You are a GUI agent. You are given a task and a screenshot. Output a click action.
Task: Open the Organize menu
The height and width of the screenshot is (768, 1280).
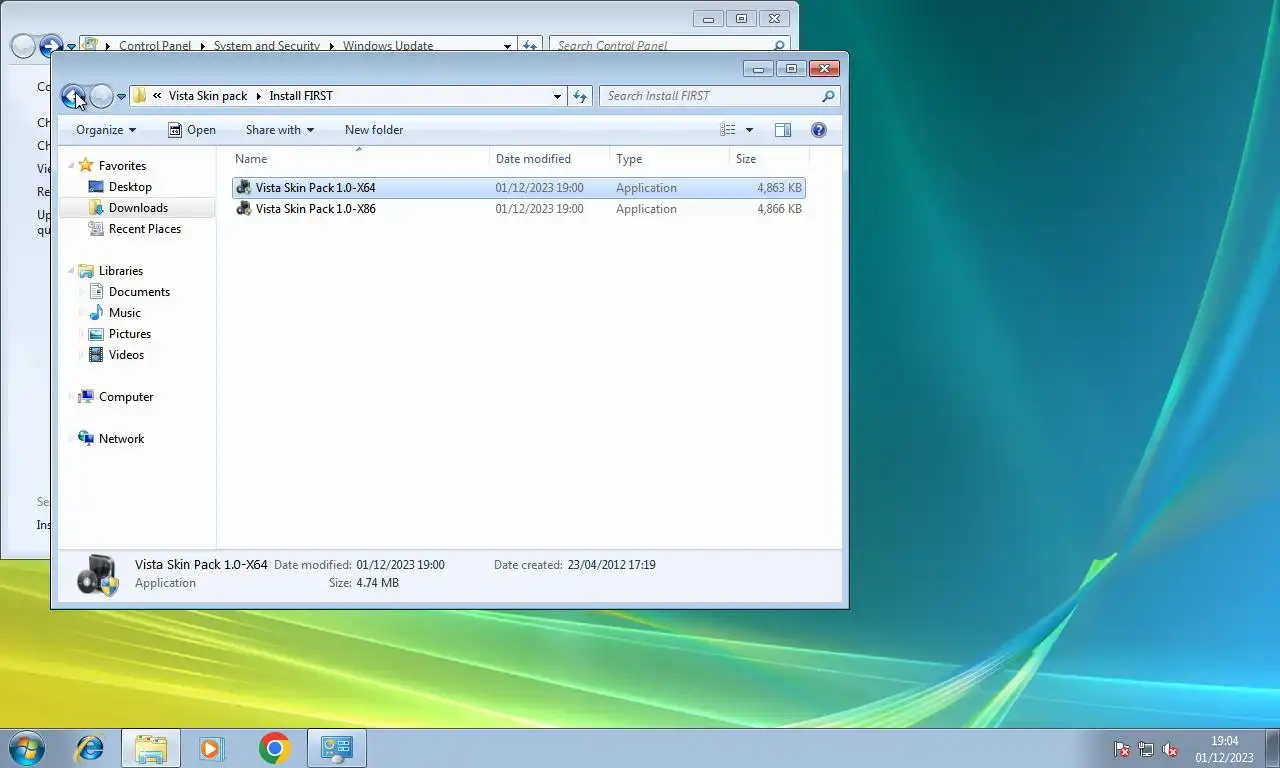[x=106, y=130]
